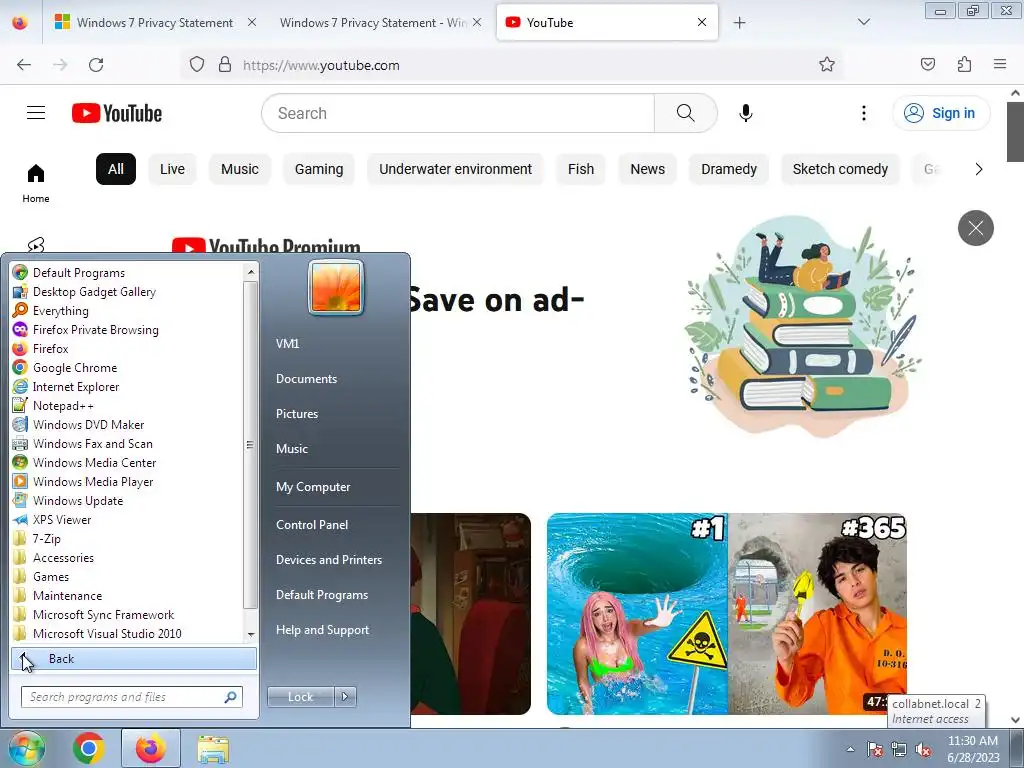1024x768 pixels.
Task: Open the whirlpool #1 #365 video thumbnail
Action: tap(726, 613)
